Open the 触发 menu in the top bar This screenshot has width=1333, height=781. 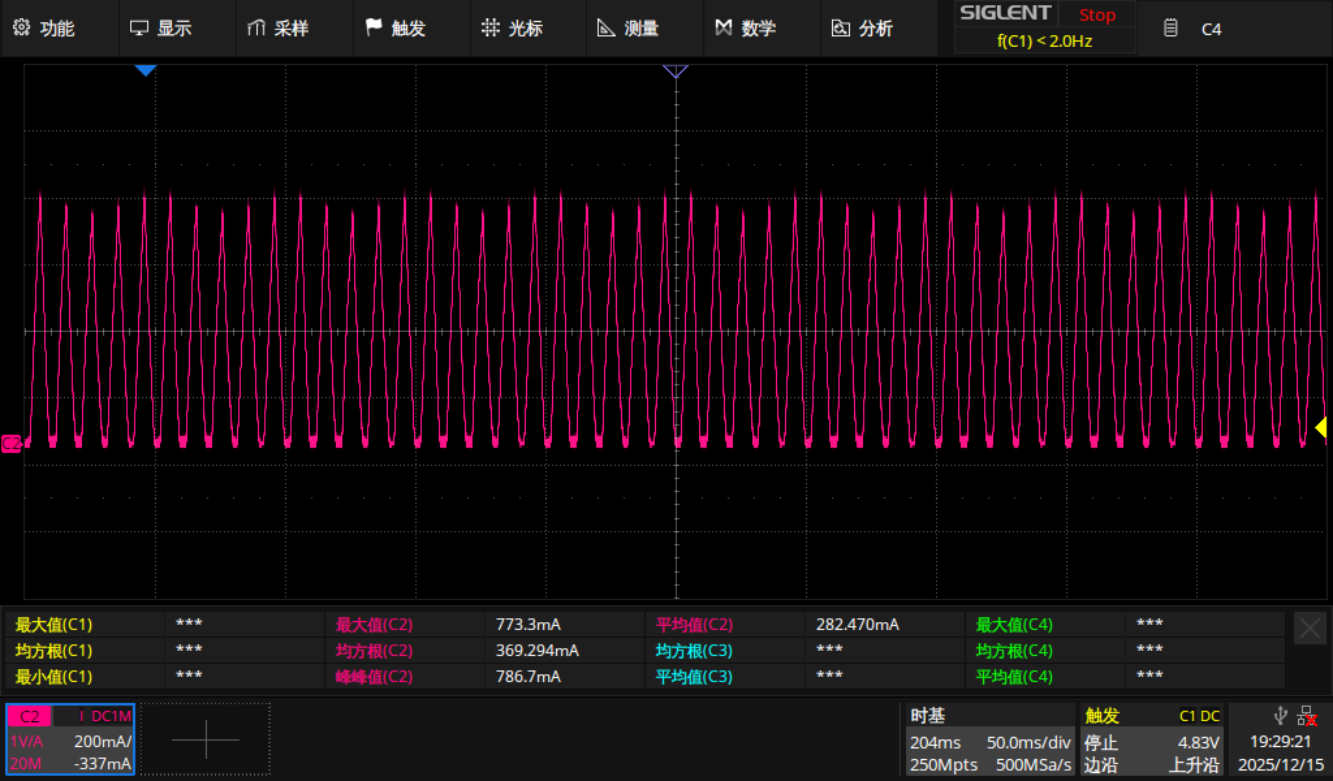pos(395,28)
